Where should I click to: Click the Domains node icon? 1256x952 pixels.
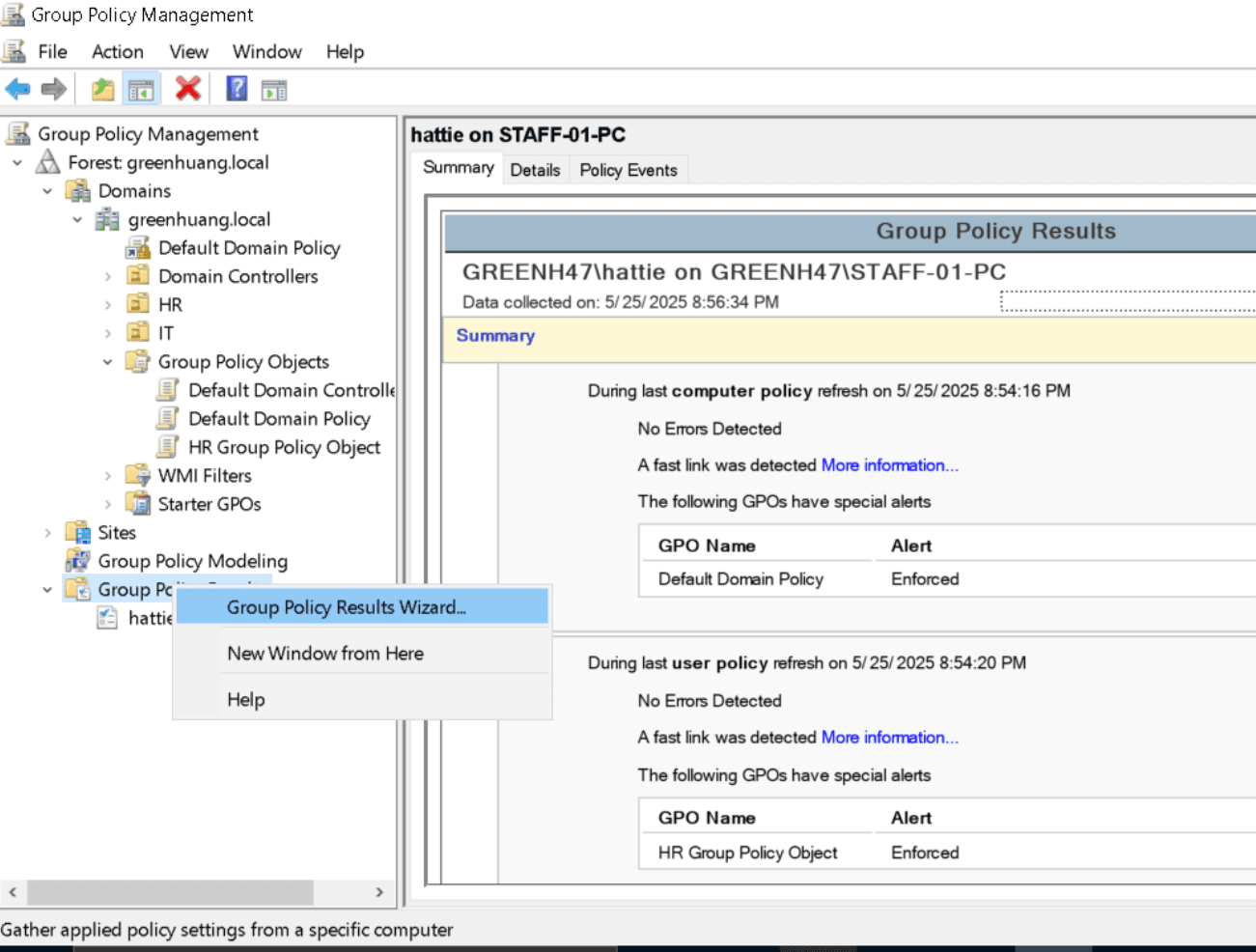pyautogui.click(x=78, y=191)
